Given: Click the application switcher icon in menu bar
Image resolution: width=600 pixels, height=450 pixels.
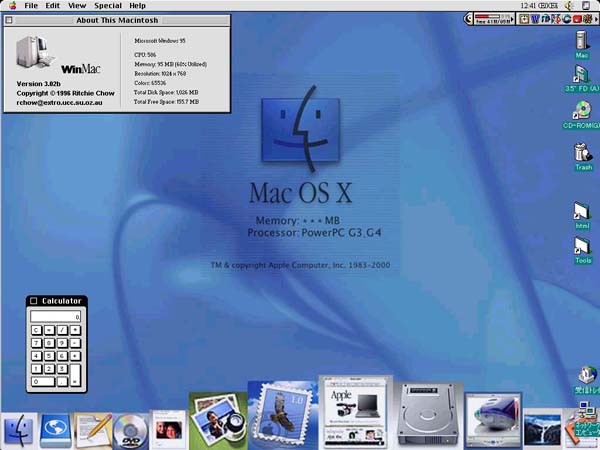Looking at the screenshot, I should coord(586,6).
